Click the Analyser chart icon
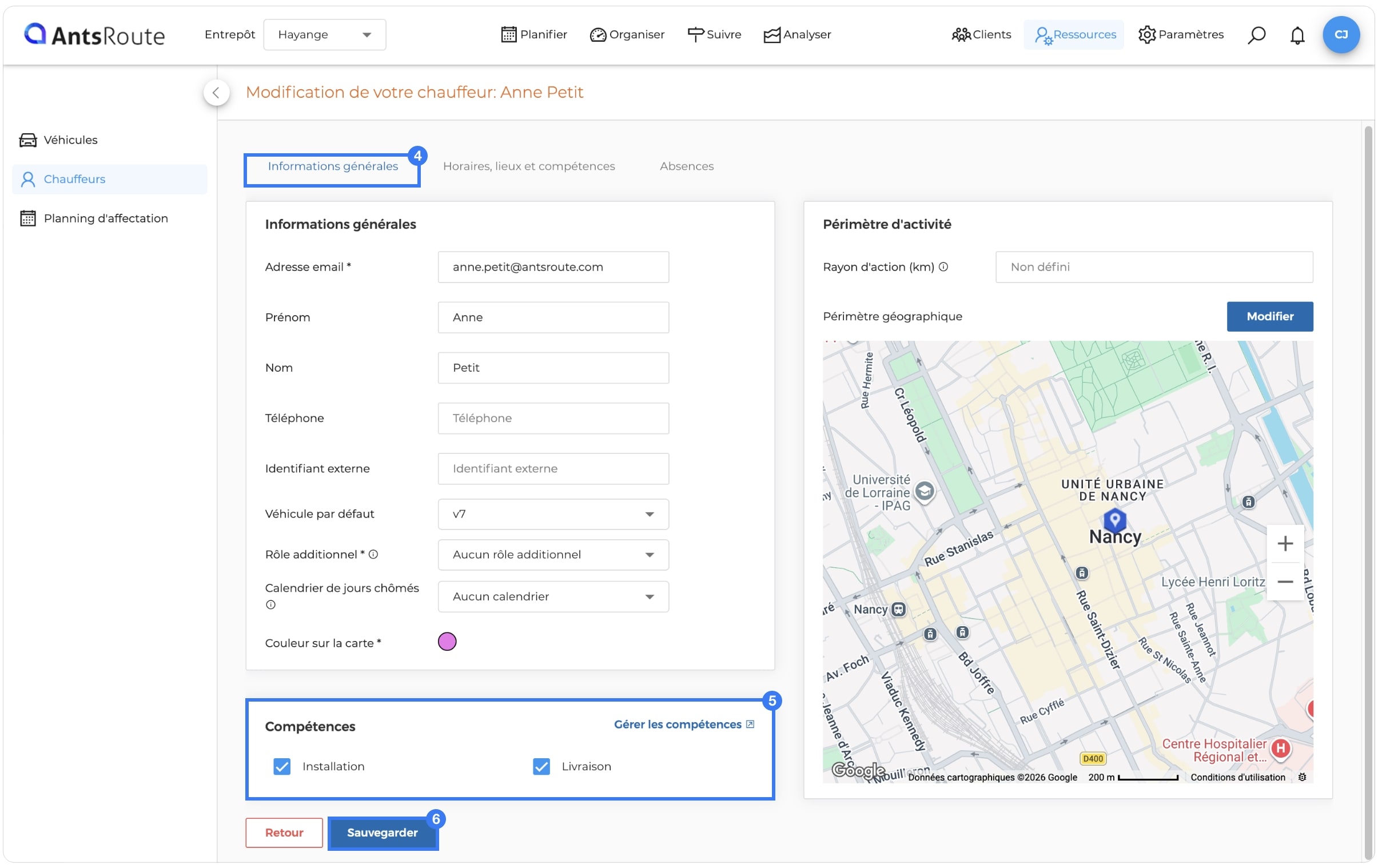This screenshot has height=868, width=1378. (771, 35)
